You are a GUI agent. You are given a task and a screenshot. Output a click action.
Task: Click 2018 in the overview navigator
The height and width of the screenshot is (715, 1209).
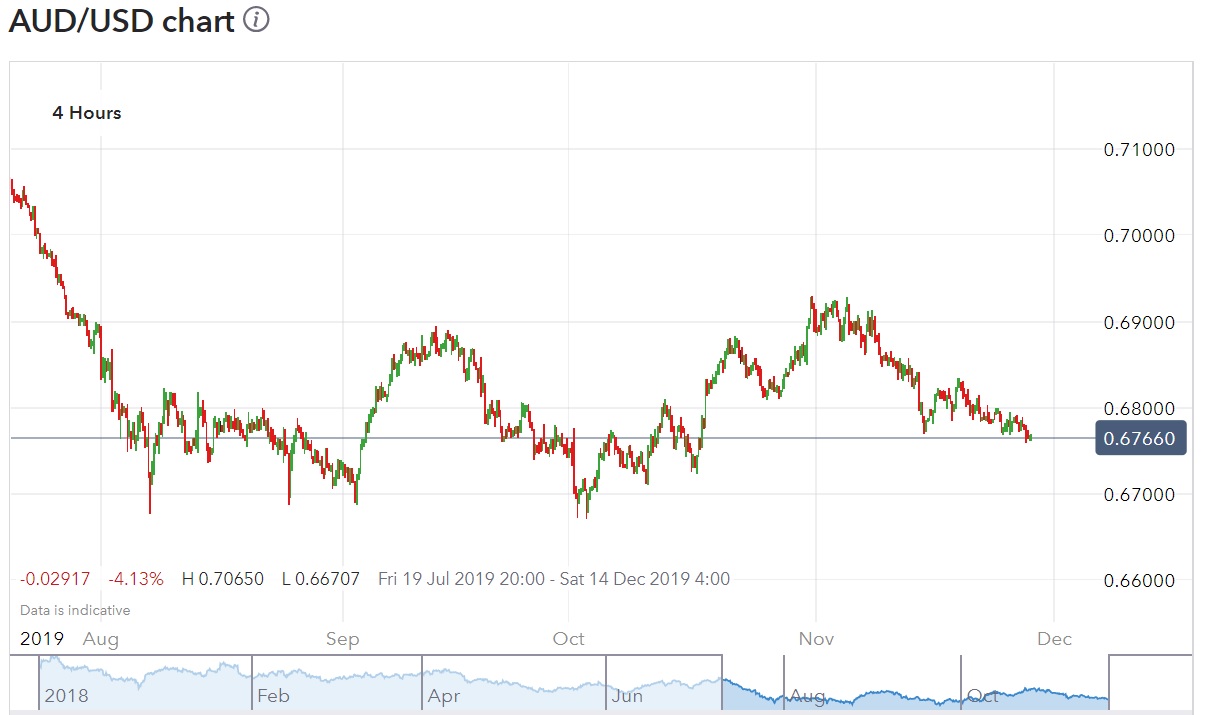(x=66, y=696)
